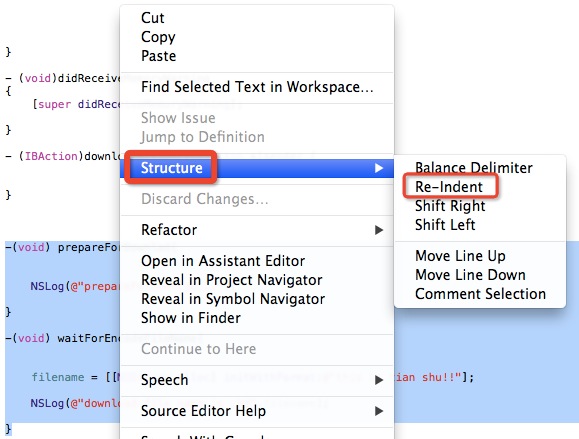
Task: Expand the Refactor submenu arrow
Action: pos(379,230)
